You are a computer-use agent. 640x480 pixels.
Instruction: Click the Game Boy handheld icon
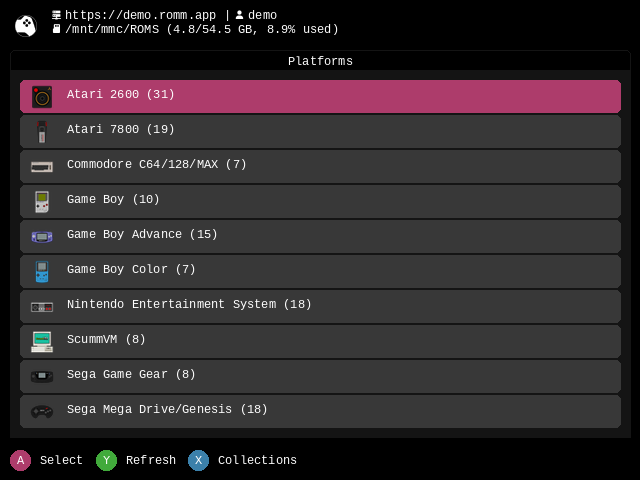click(x=42, y=202)
